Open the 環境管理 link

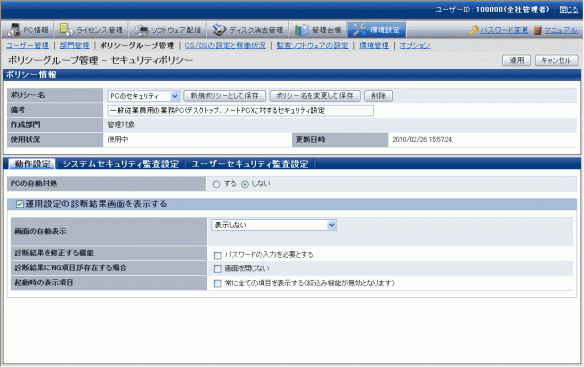tap(374, 45)
